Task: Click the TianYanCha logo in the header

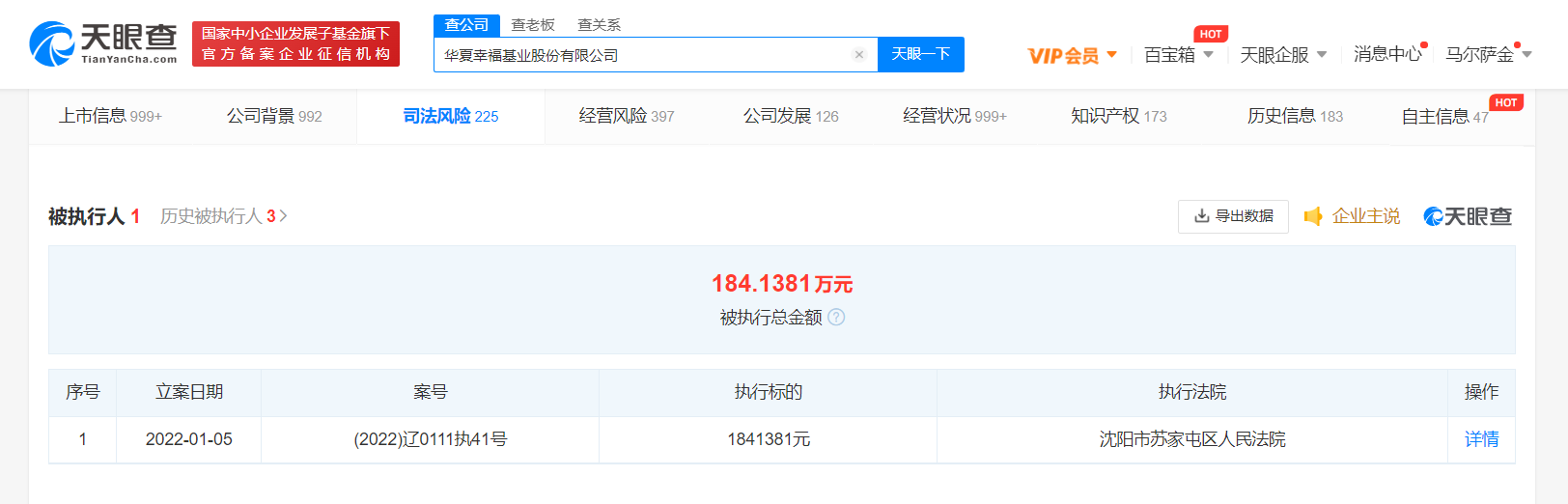Action: (103, 43)
